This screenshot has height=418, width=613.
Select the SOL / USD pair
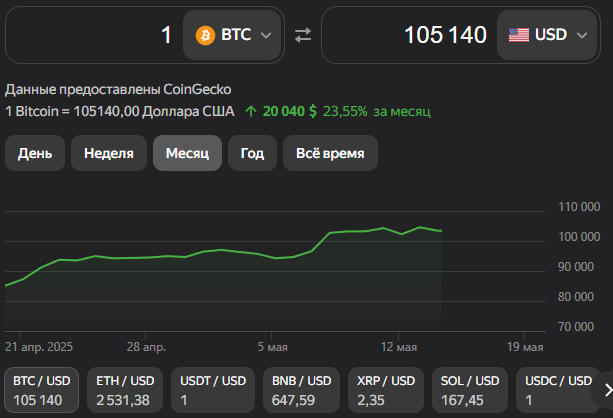click(470, 390)
